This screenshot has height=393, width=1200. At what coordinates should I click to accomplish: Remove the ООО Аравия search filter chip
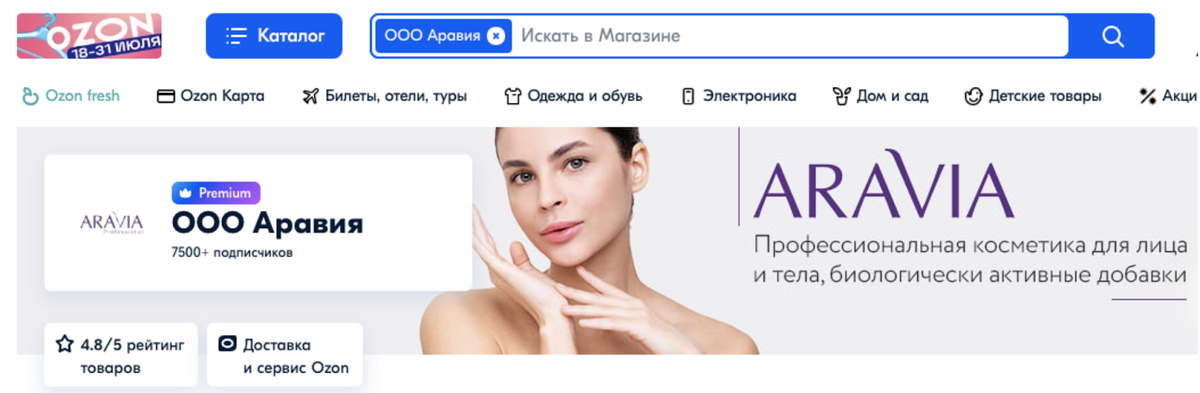496,36
